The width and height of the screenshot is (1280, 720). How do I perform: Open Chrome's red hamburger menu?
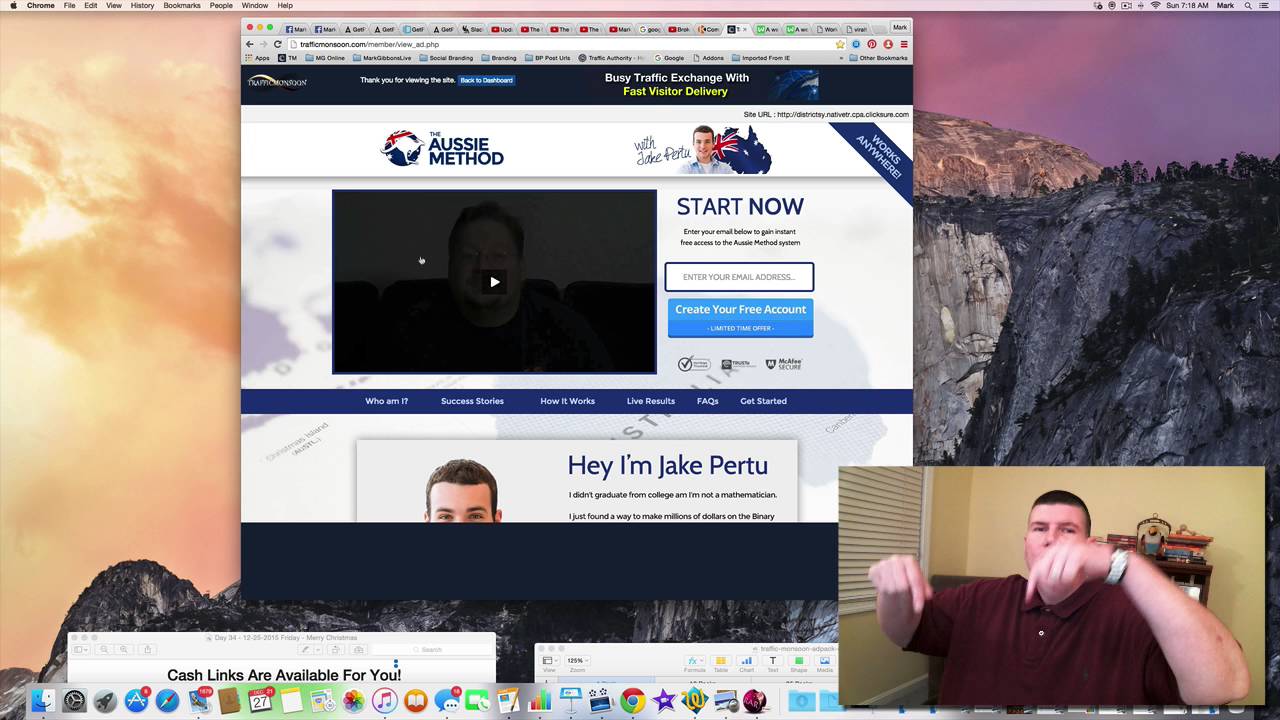(x=904, y=44)
